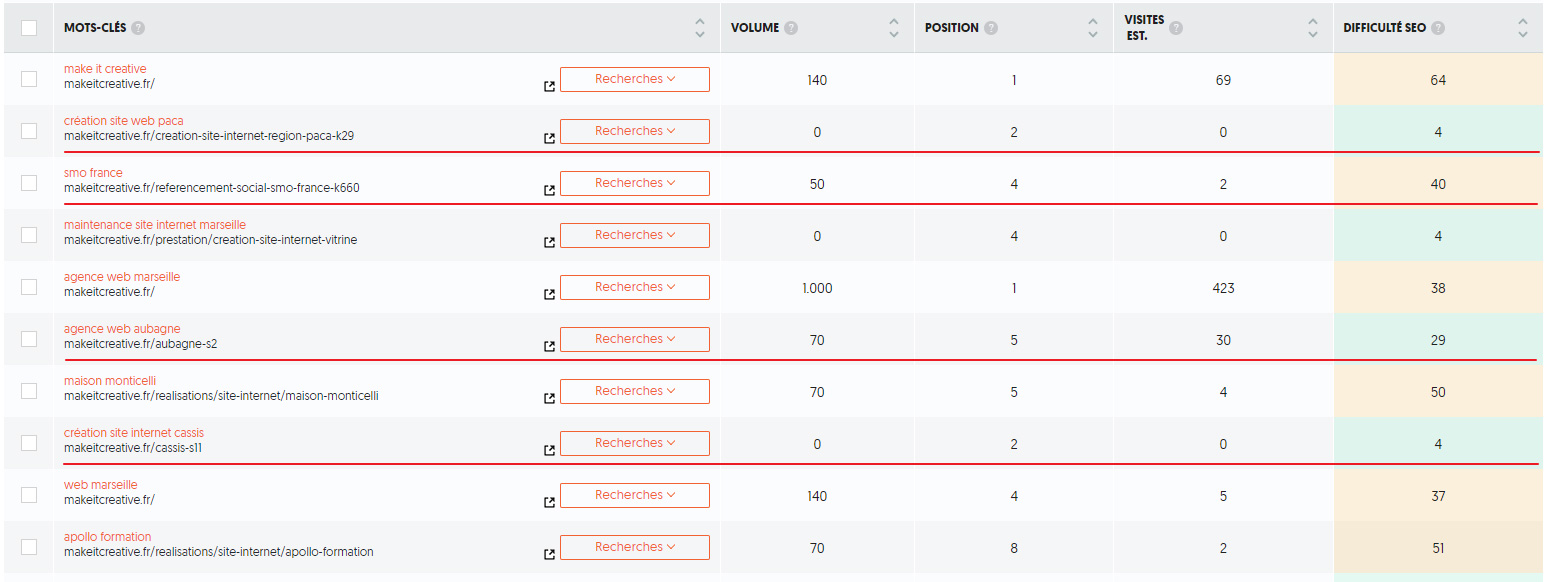Image resolution: width=1546 pixels, height=582 pixels.
Task: Sort table by VOLUME column arrows
Action: pos(894,28)
